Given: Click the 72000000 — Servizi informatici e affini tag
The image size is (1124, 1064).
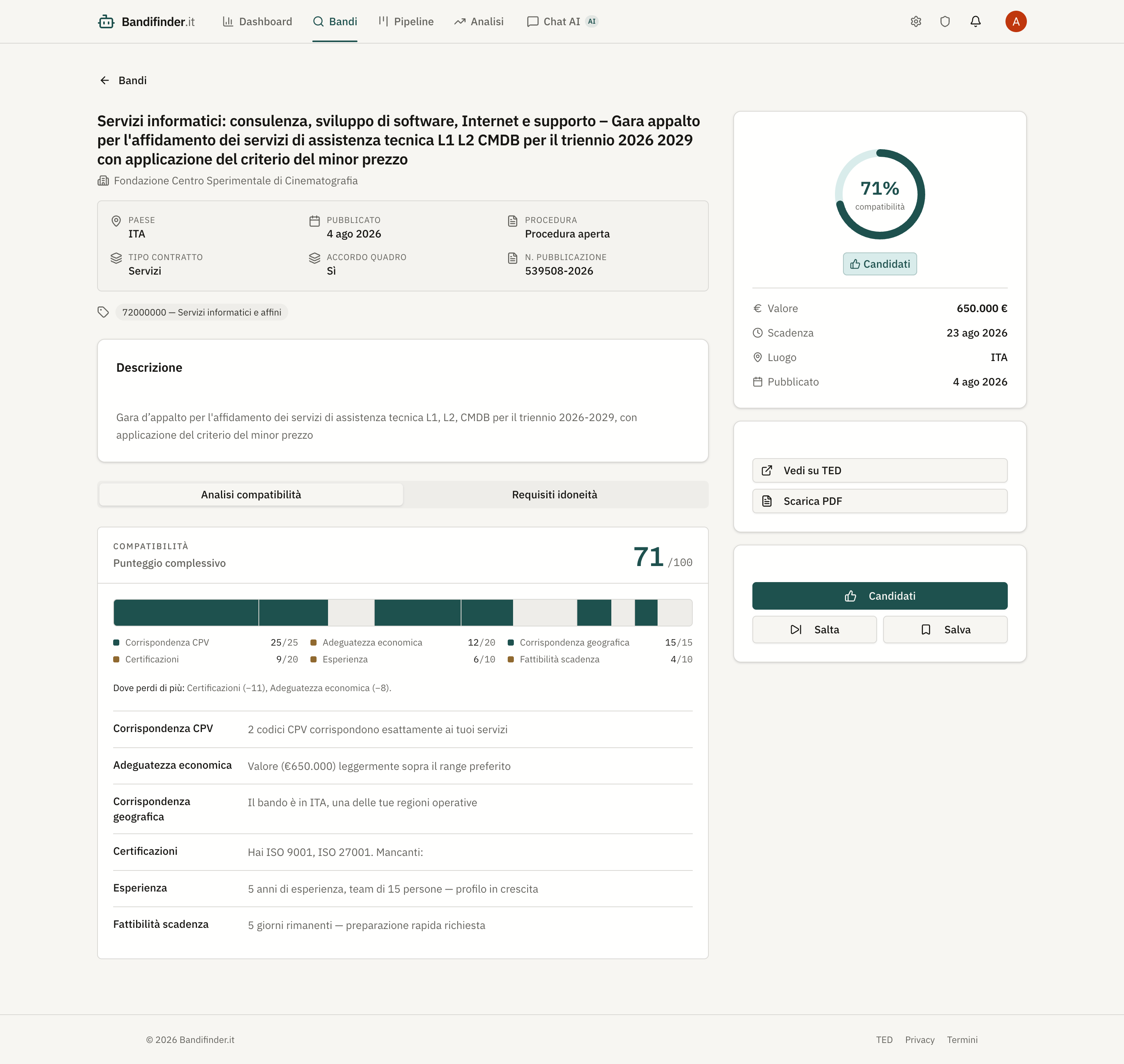Looking at the screenshot, I should pyautogui.click(x=202, y=312).
